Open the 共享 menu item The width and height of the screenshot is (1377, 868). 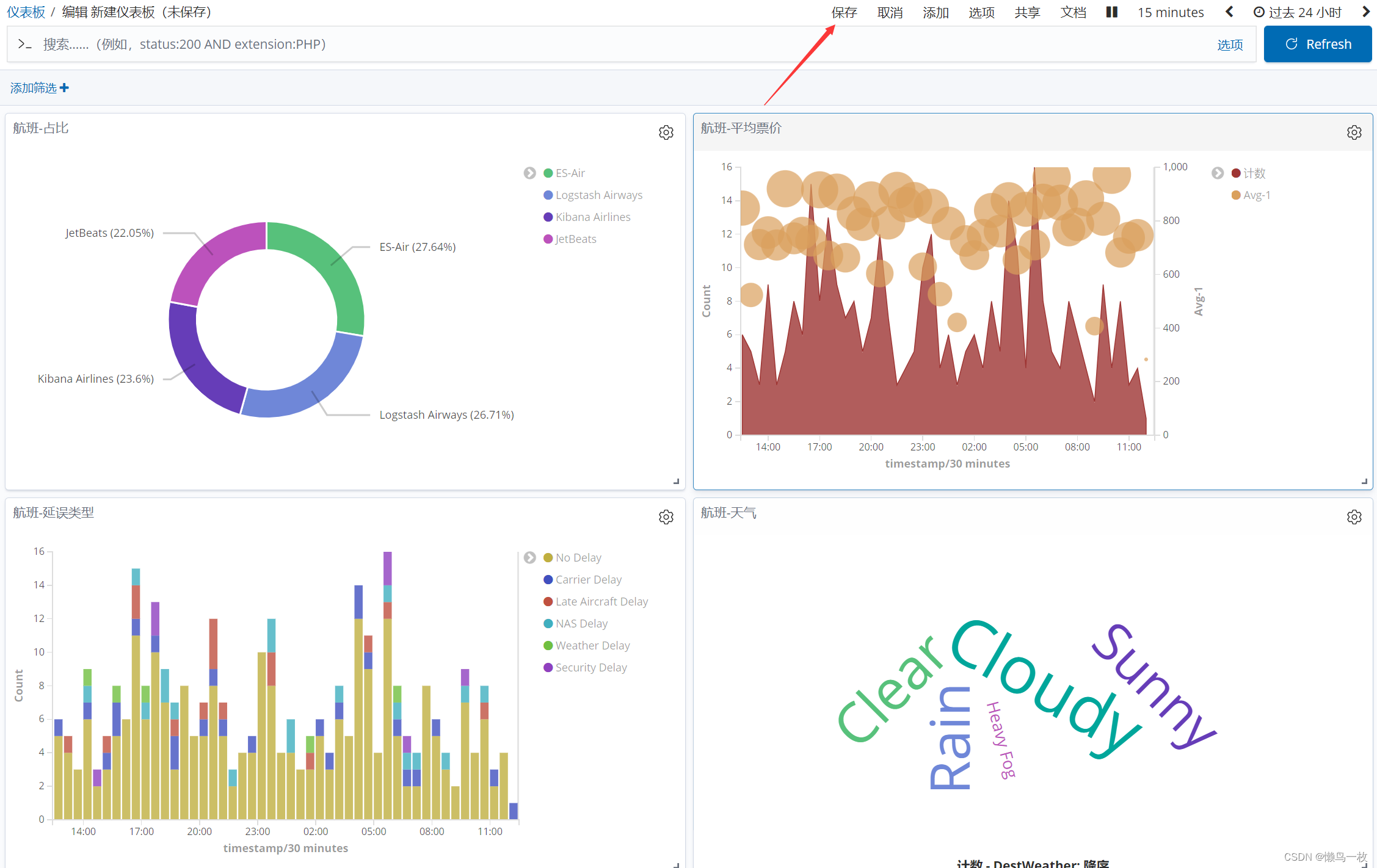point(1027,12)
